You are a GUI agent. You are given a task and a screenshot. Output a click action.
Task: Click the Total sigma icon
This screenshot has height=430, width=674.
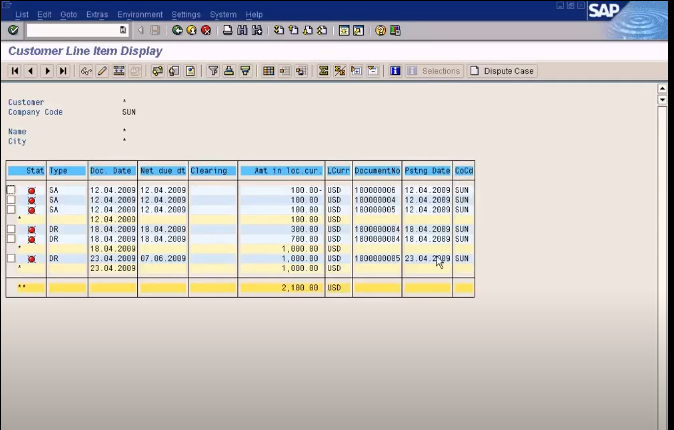pyautogui.click(x=324, y=71)
